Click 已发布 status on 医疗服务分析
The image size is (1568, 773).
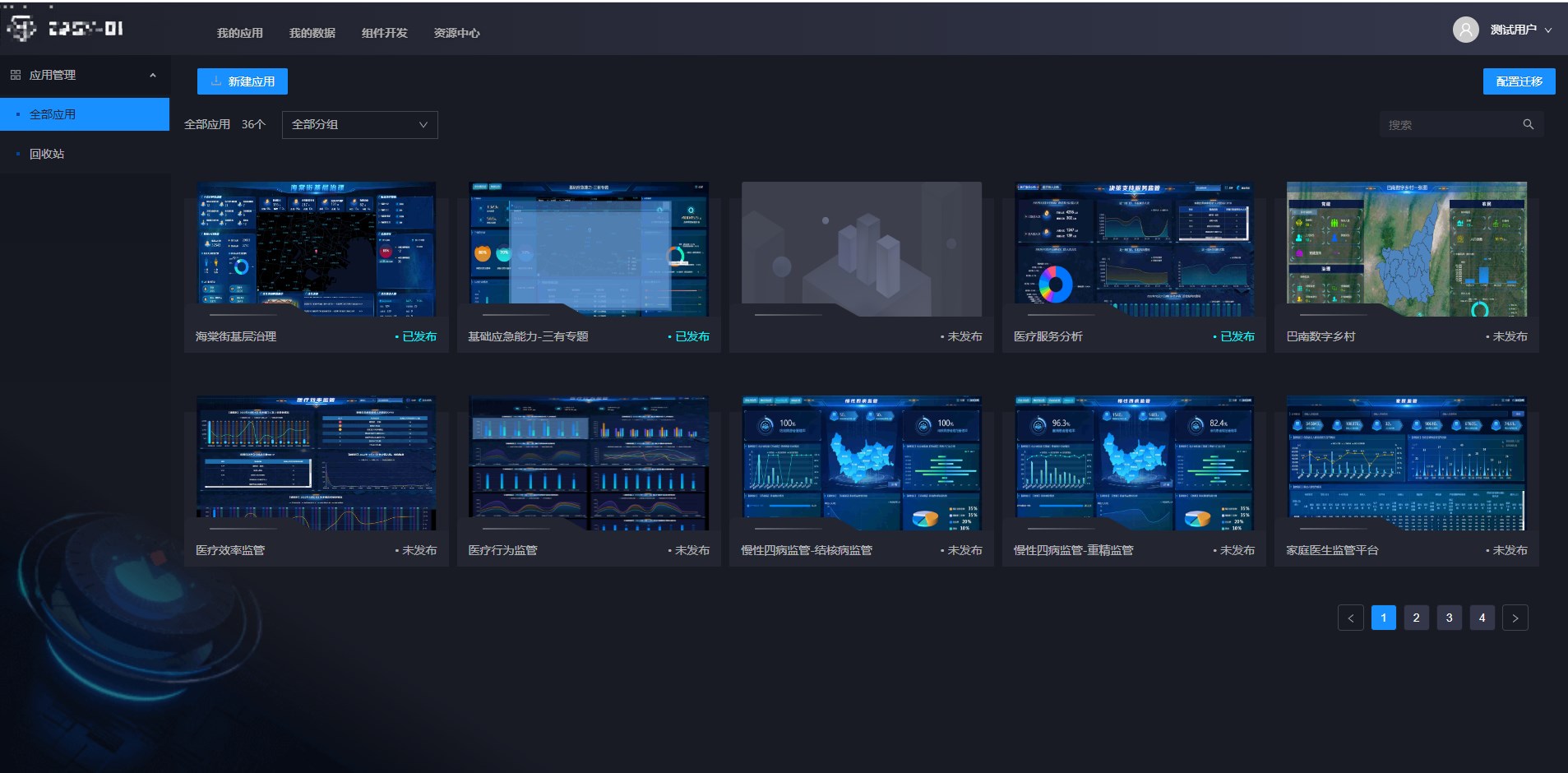[x=1234, y=336]
